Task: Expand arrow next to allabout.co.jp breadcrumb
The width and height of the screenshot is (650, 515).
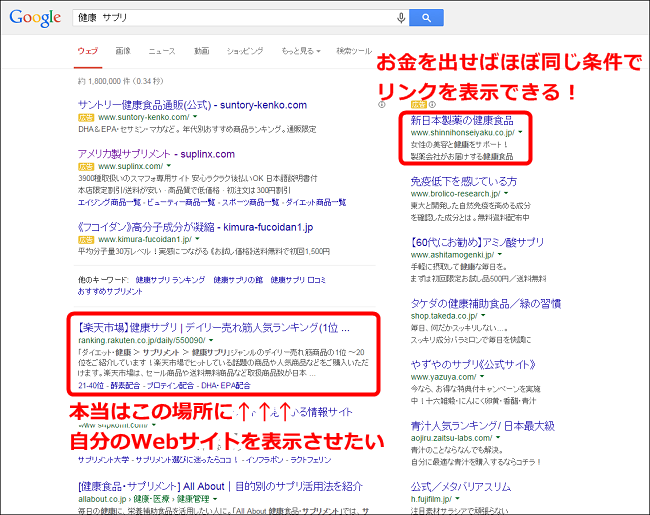Action: [215, 499]
